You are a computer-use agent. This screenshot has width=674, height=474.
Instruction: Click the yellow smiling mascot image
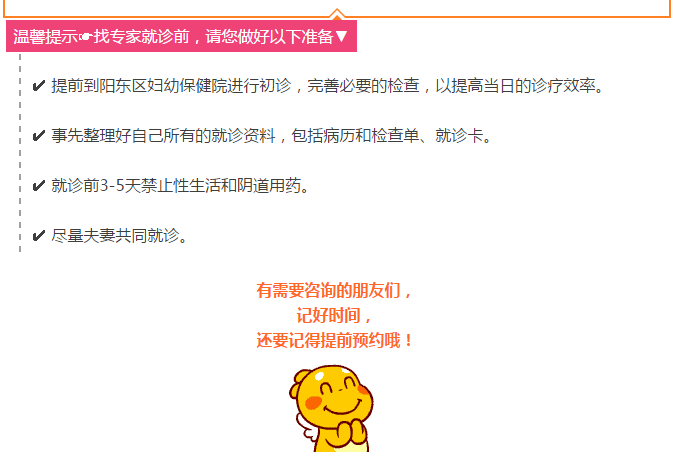pyautogui.click(x=331, y=408)
